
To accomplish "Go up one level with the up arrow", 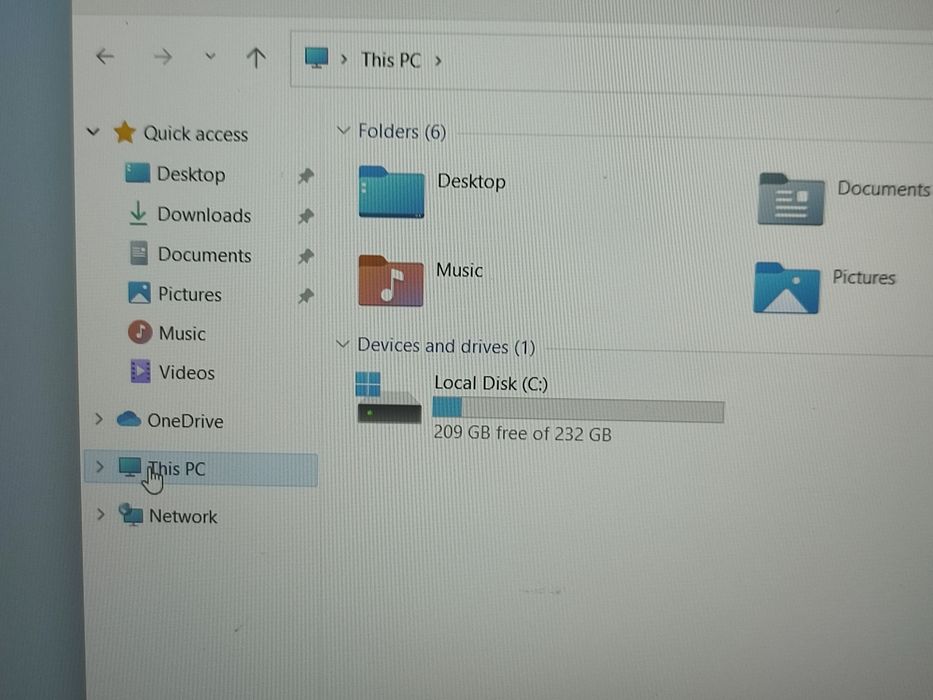I will [x=256, y=58].
